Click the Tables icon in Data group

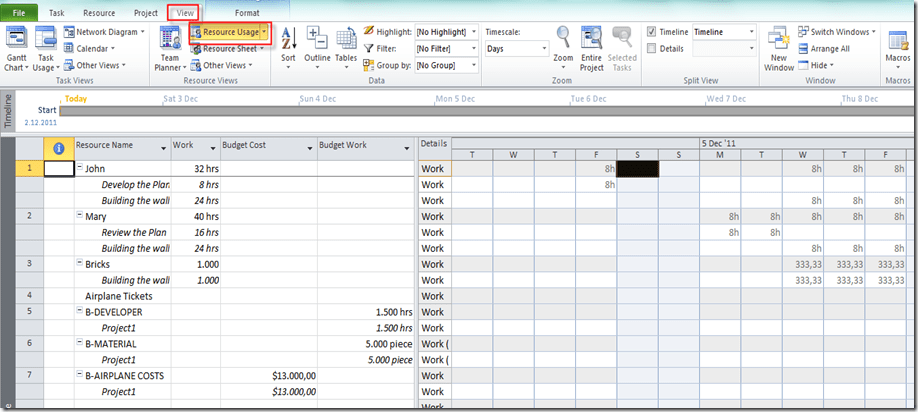(346, 40)
